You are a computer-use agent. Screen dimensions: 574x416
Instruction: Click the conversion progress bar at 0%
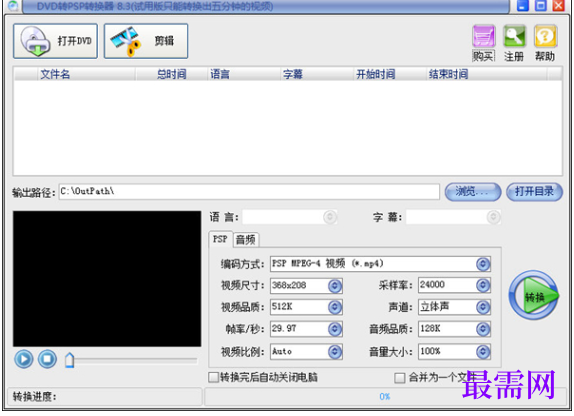(385, 397)
